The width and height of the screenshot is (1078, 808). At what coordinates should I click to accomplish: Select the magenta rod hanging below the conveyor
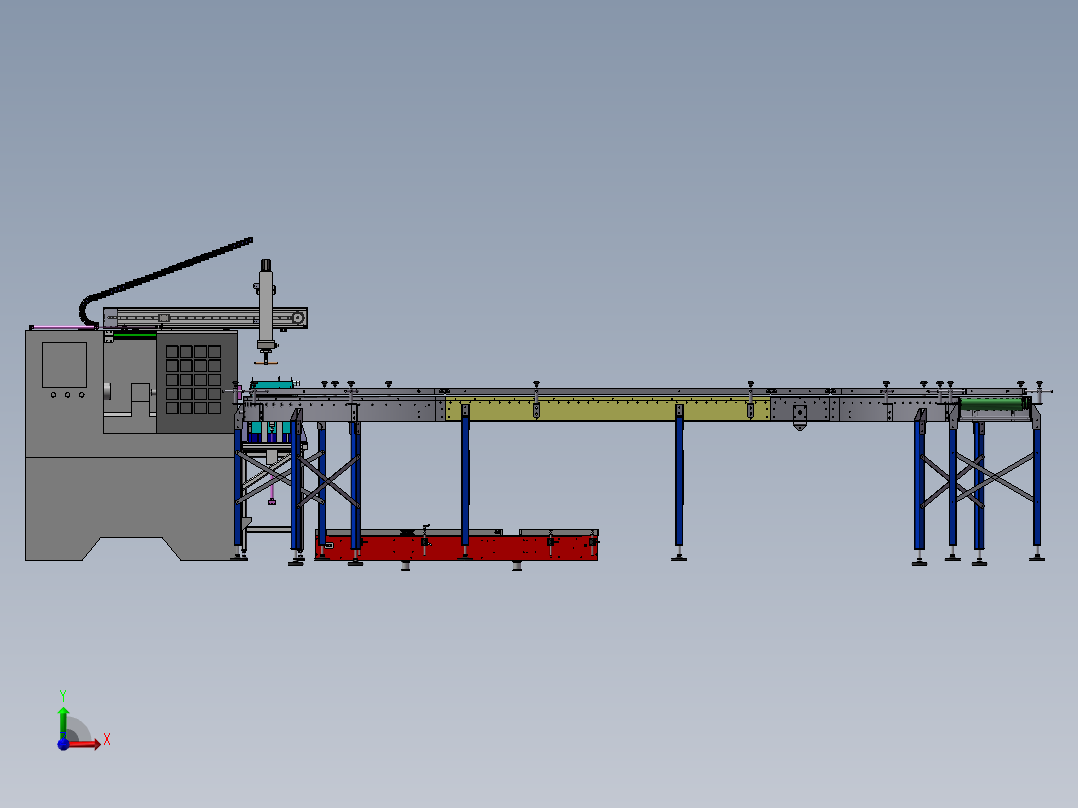(272, 490)
